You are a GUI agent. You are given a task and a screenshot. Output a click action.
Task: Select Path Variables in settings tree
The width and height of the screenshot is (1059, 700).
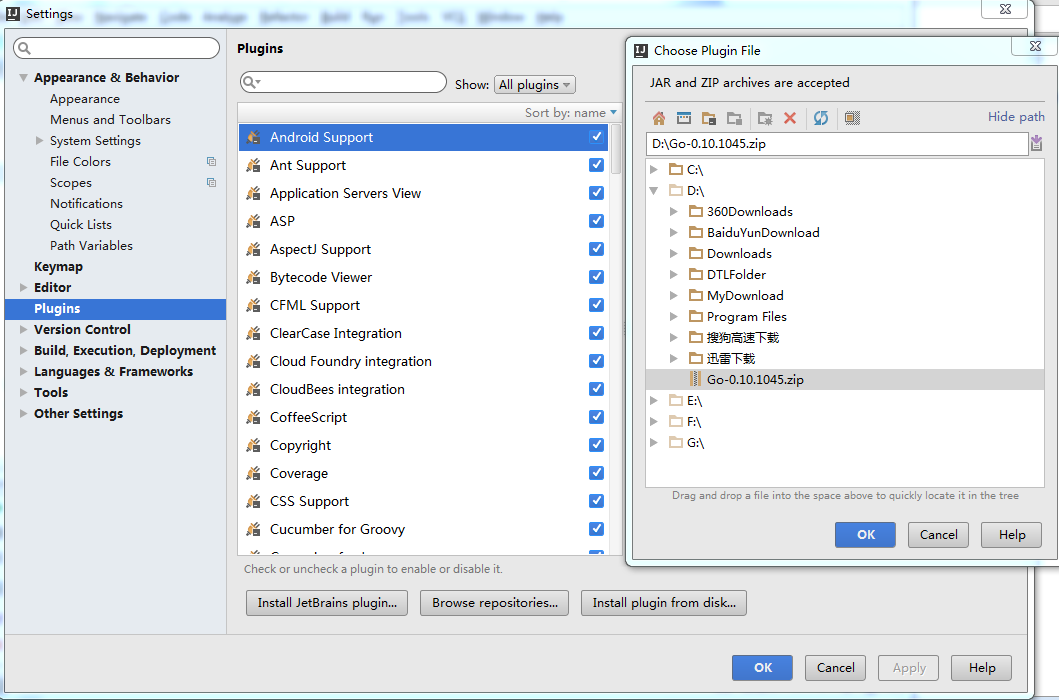pyautogui.click(x=91, y=245)
